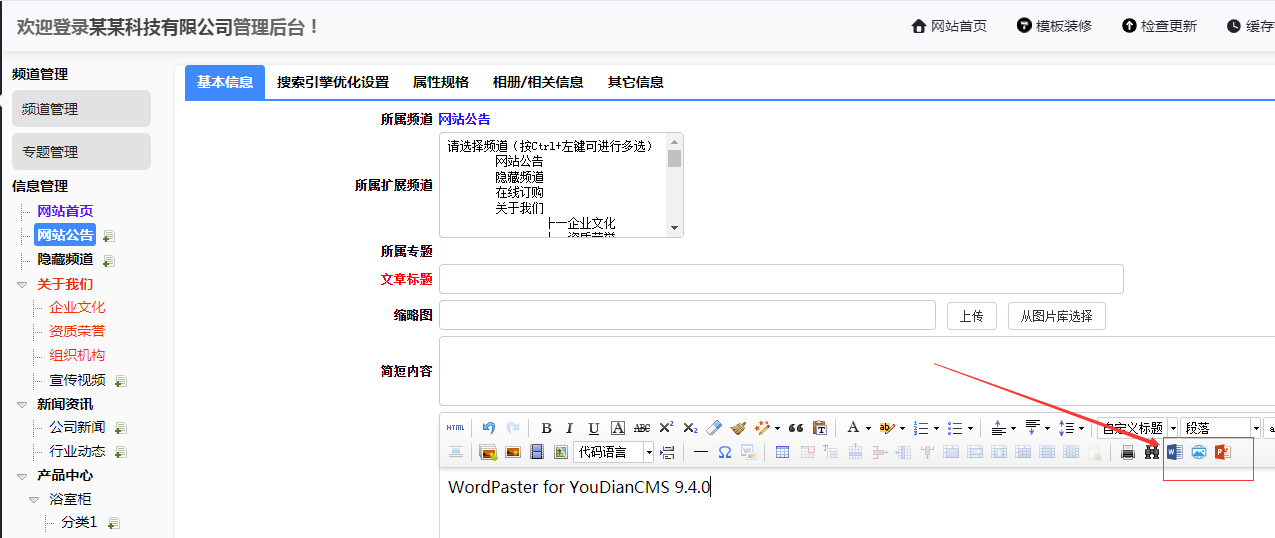The height and width of the screenshot is (538, 1275).
Task: Click the 从图片库选择 button
Action: pyautogui.click(x=1057, y=316)
